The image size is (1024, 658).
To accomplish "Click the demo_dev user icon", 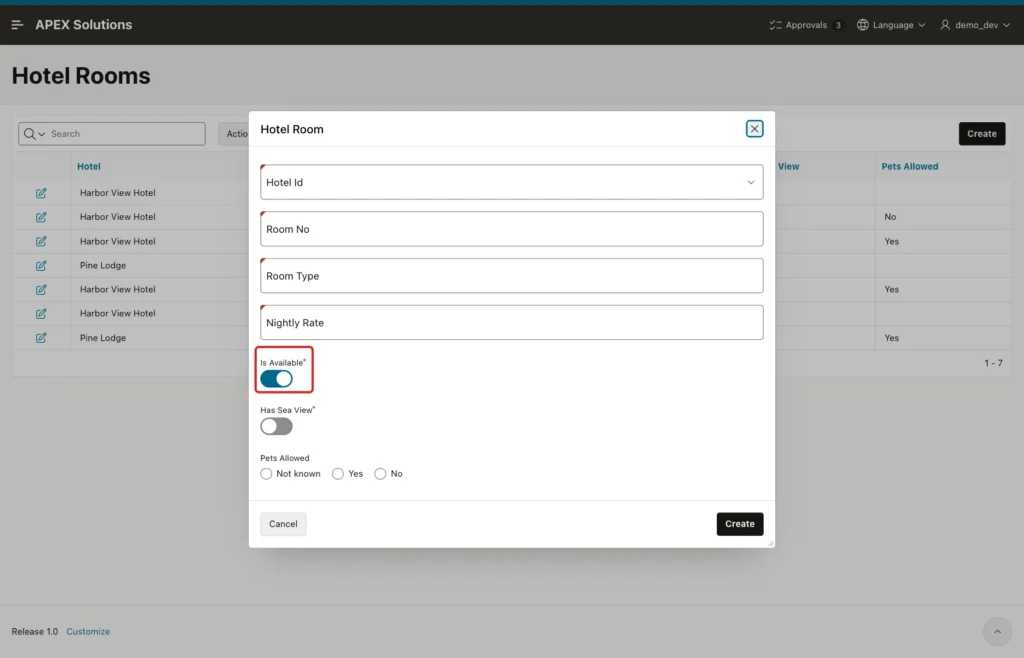I will (x=945, y=25).
